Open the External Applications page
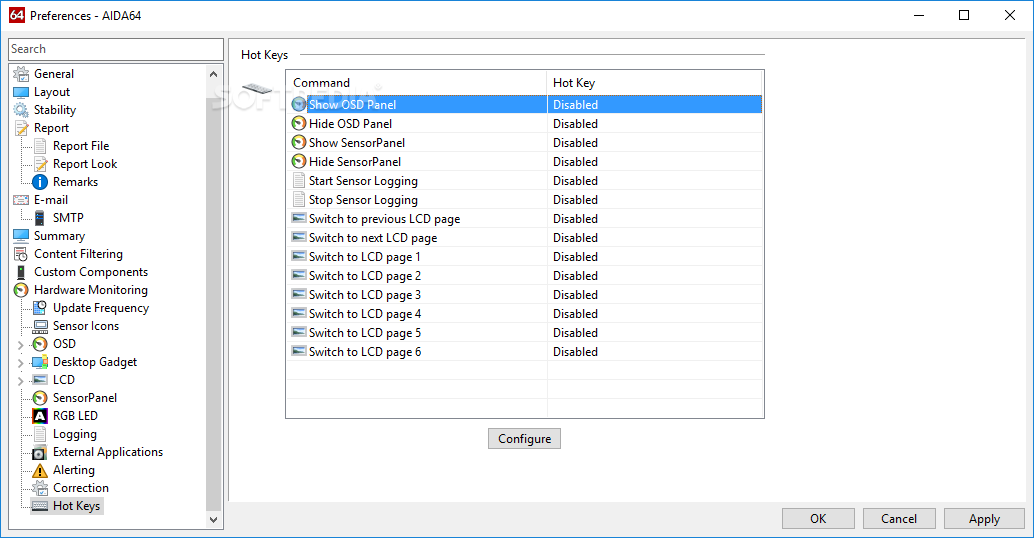This screenshot has width=1034, height=538. (x=108, y=452)
